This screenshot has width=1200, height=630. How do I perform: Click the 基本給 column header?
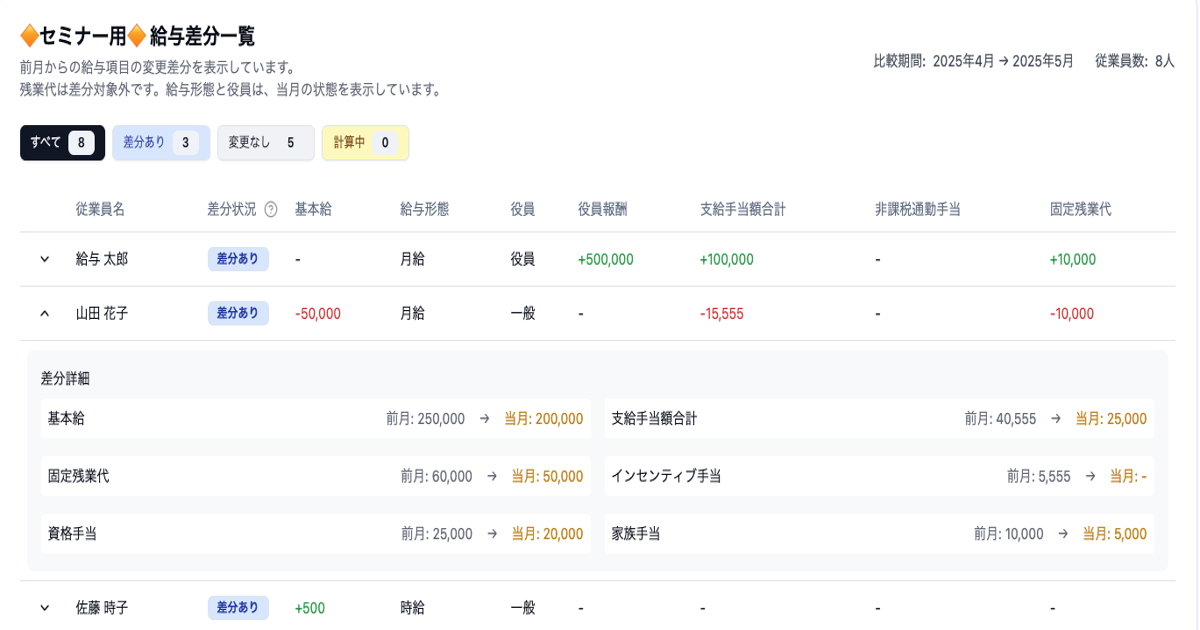pyautogui.click(x=313, y=209)
